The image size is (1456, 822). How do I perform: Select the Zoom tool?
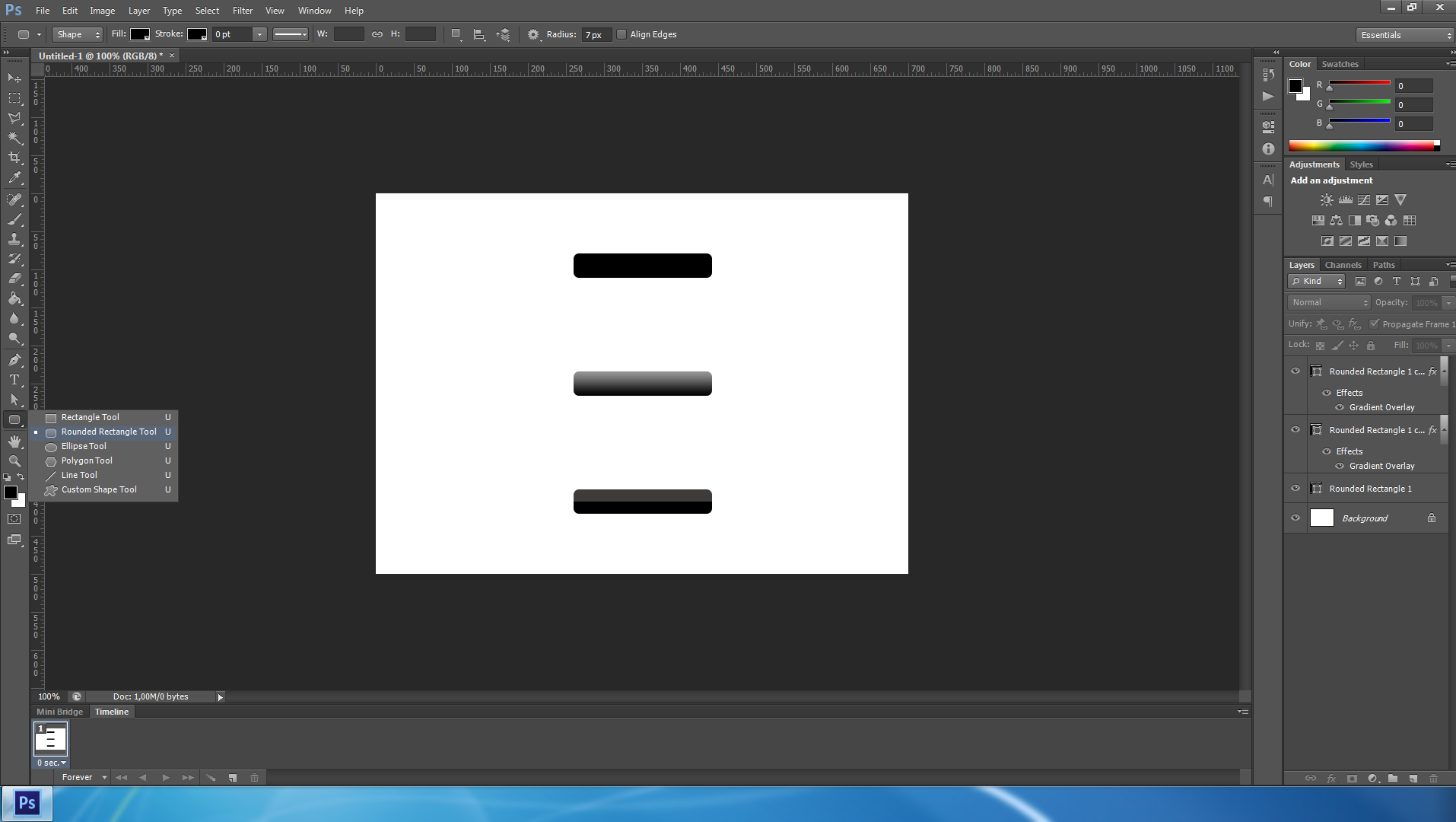click(x=14, y=461)
